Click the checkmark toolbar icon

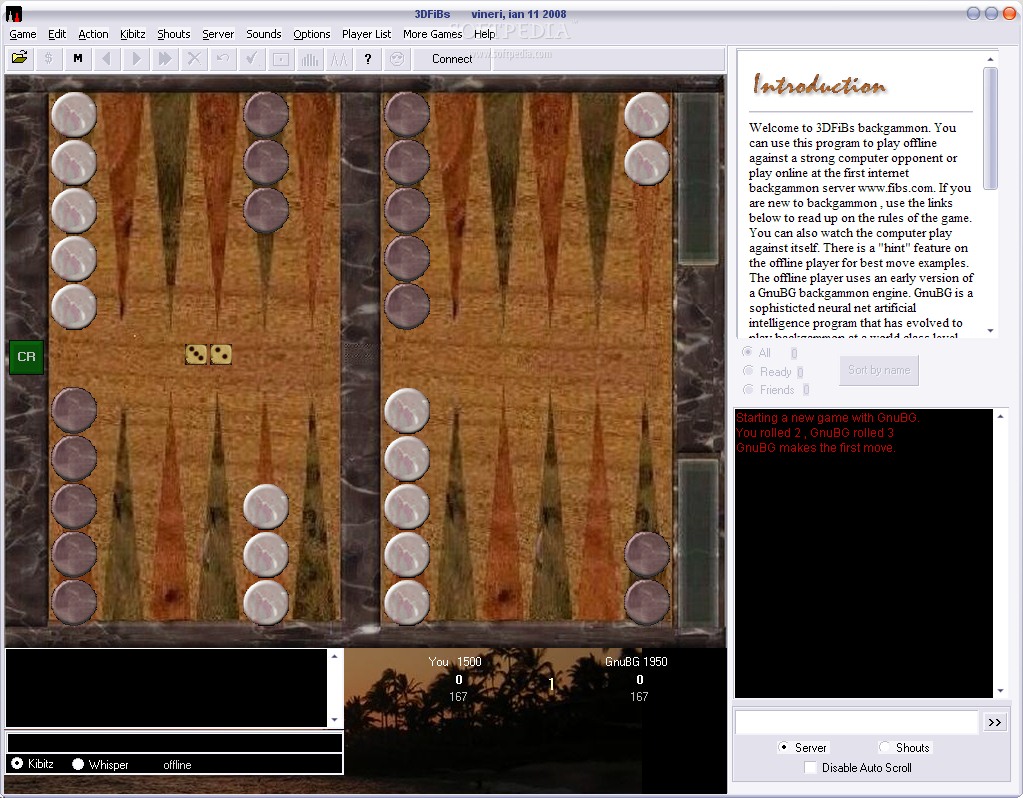tap(251, 59)
